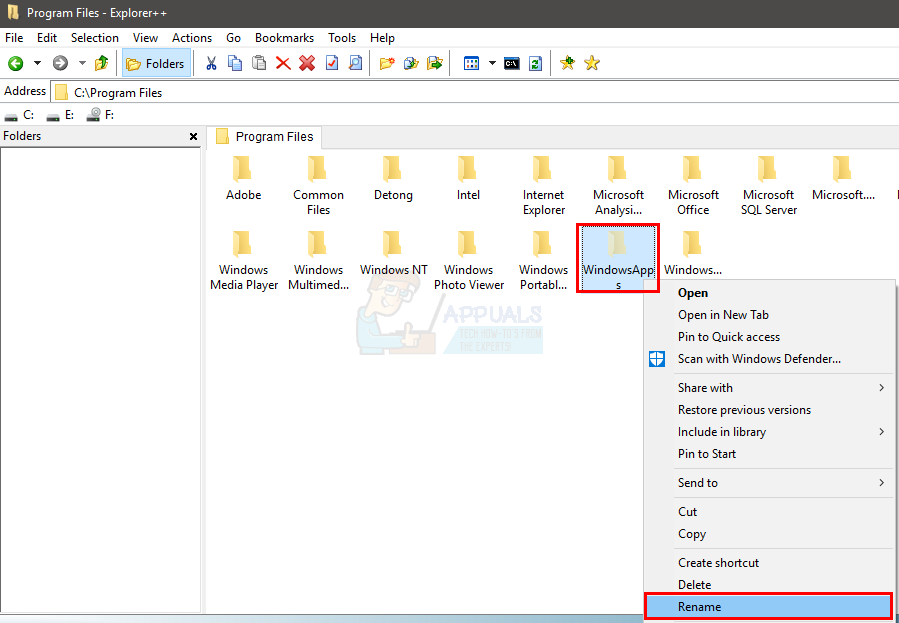Open the Go menu
Image resolution: width=899 pixels, height=623 pixels.
click(x=233, y=38)
